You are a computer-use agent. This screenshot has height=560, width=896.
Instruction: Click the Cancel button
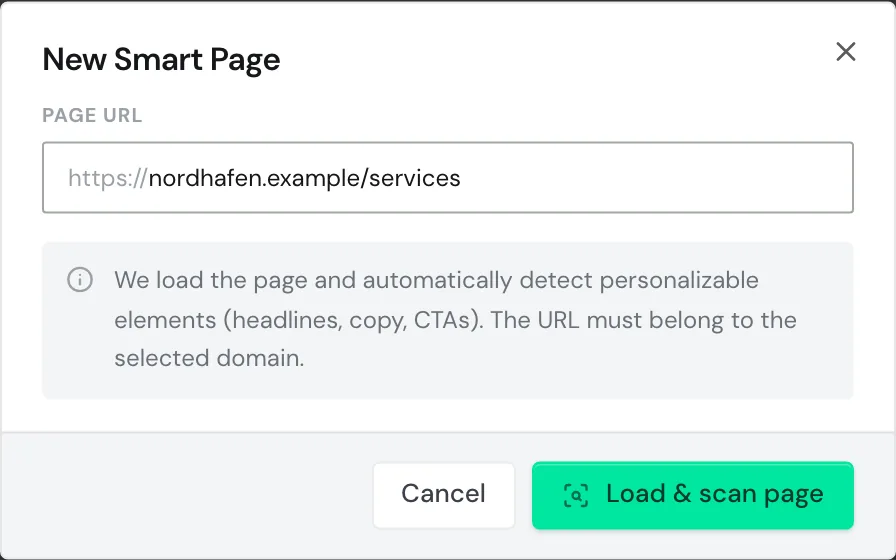click(443, 495)
